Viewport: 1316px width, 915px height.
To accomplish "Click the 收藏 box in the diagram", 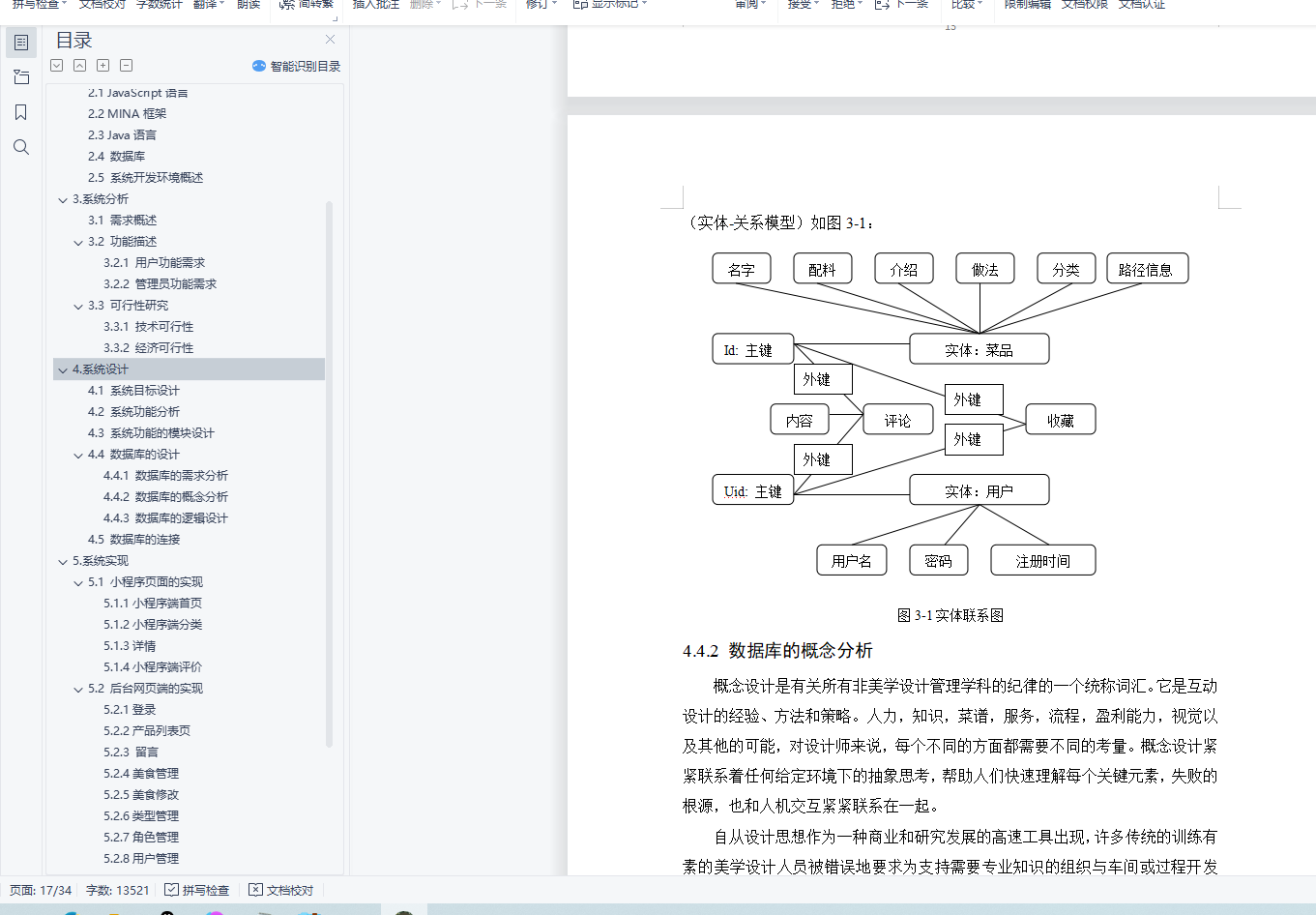I will coord(1061,420).
